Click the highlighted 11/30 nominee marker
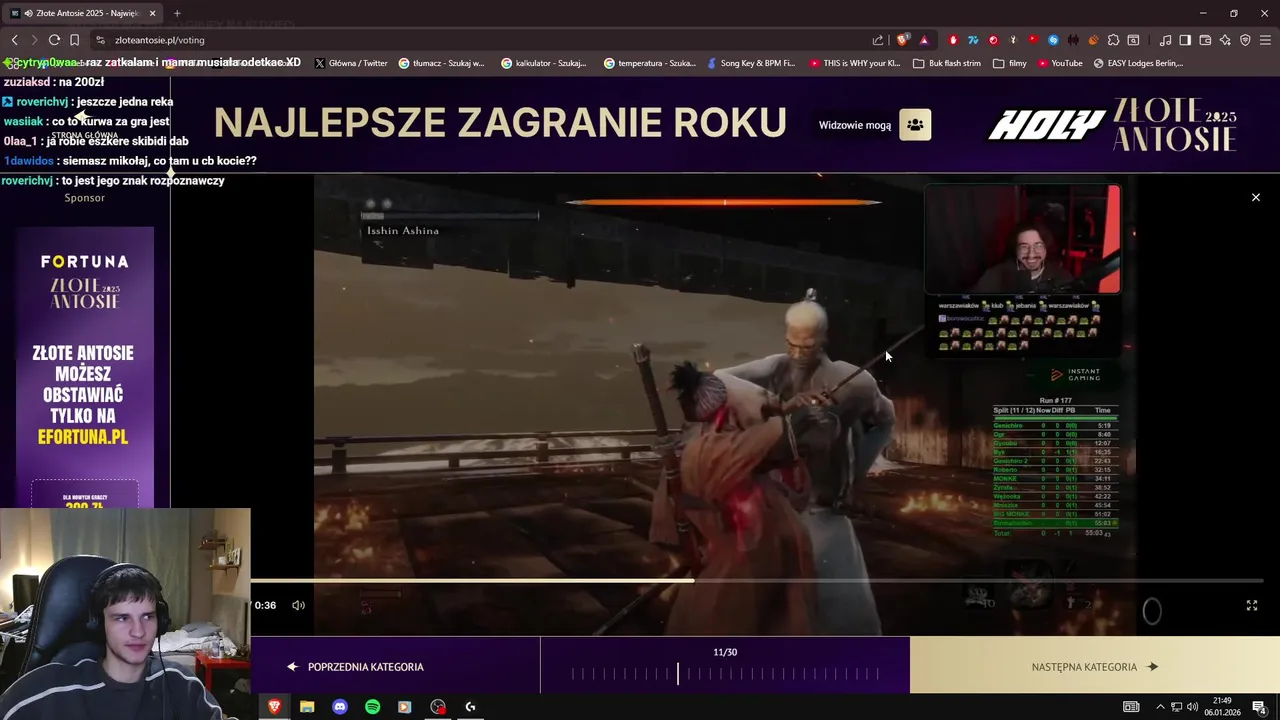Screen dimensions: 1280x720 tap(678, 674)
